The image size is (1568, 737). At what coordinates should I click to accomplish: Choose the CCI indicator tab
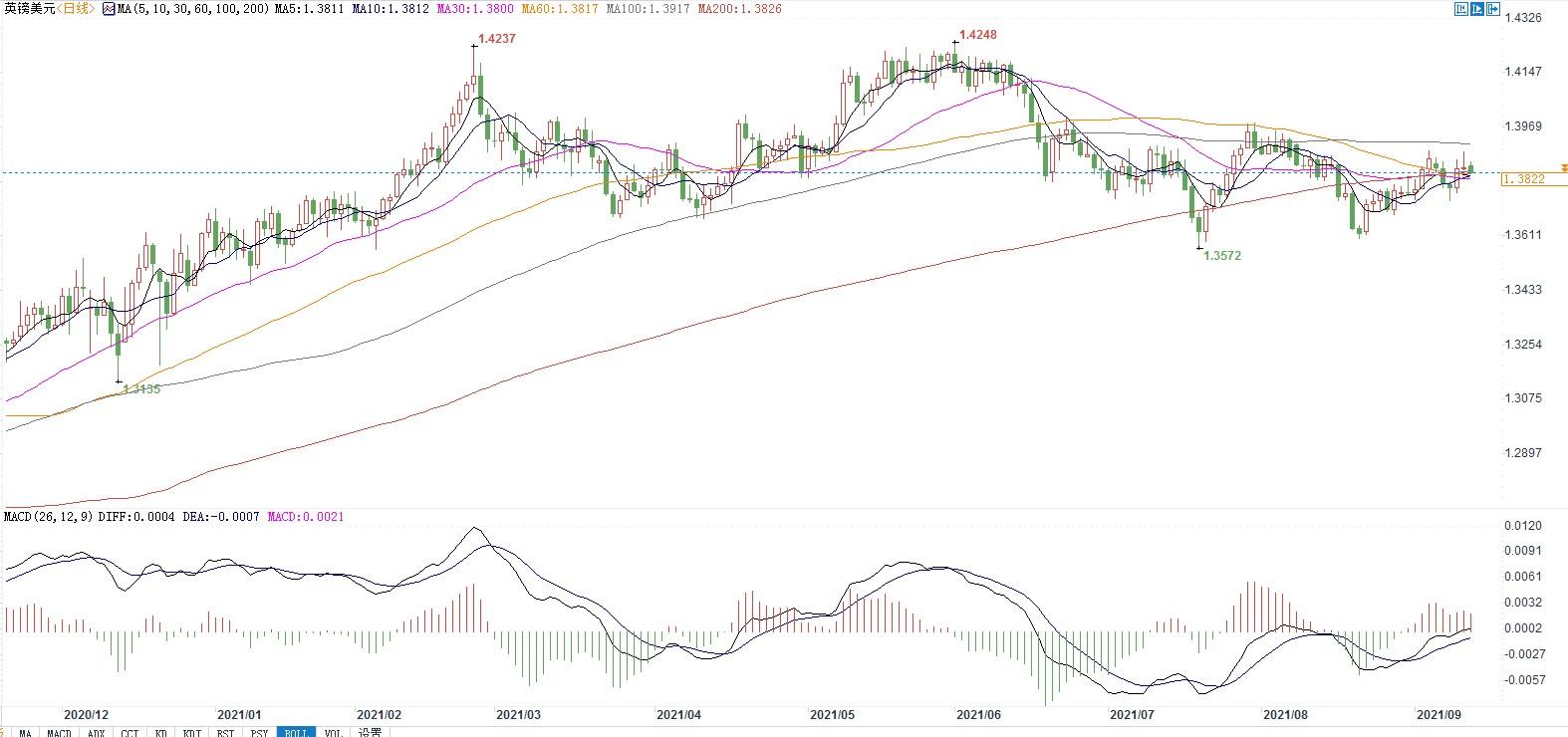pyautogui.click(x=130, y=732)
